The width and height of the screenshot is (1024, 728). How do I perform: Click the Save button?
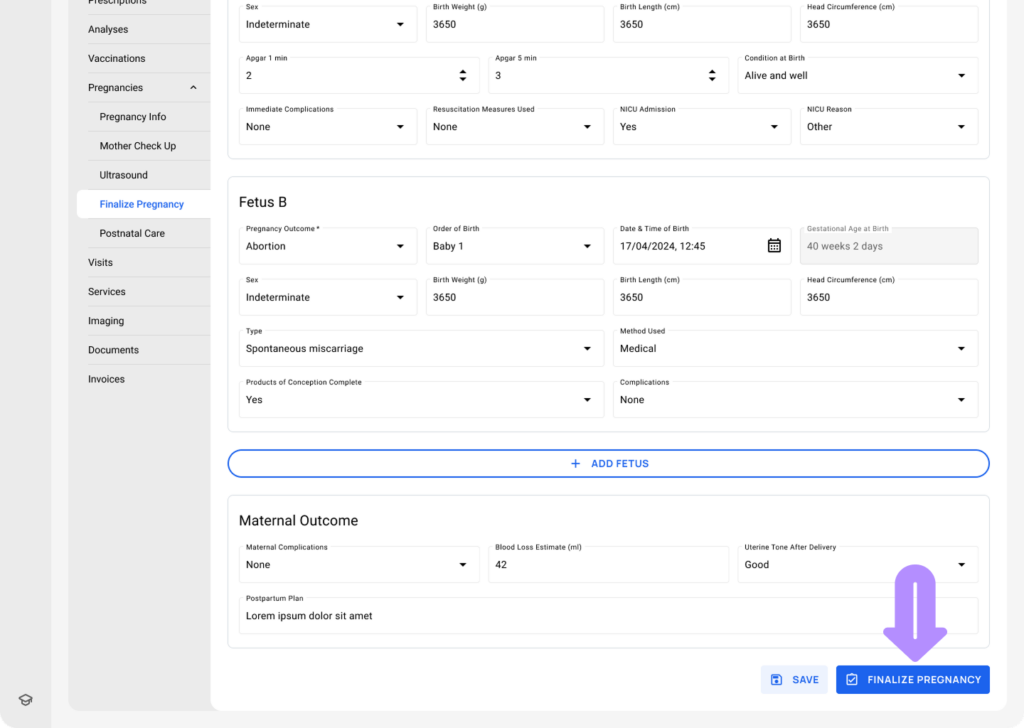794,680
